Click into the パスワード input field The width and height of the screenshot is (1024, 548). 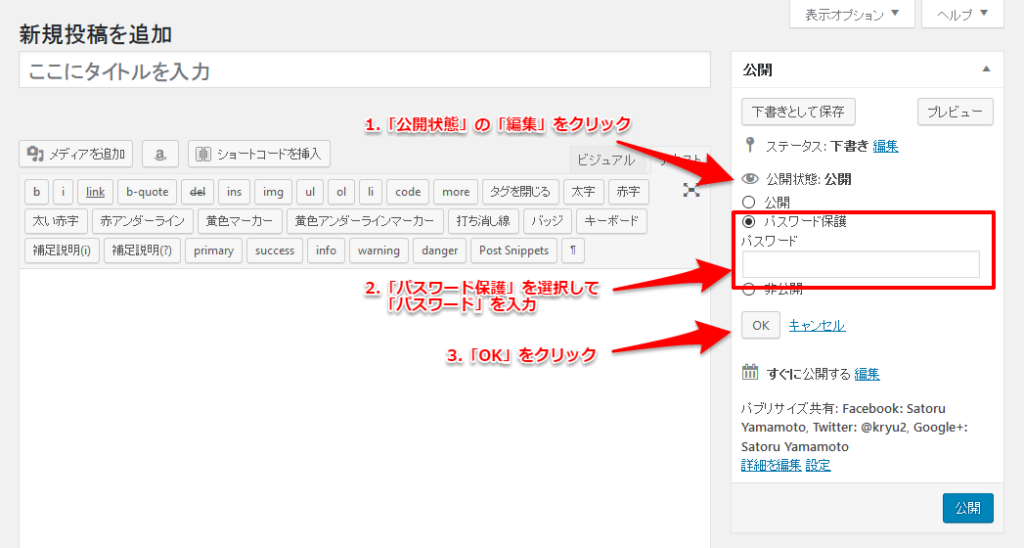tap(860, 264)
